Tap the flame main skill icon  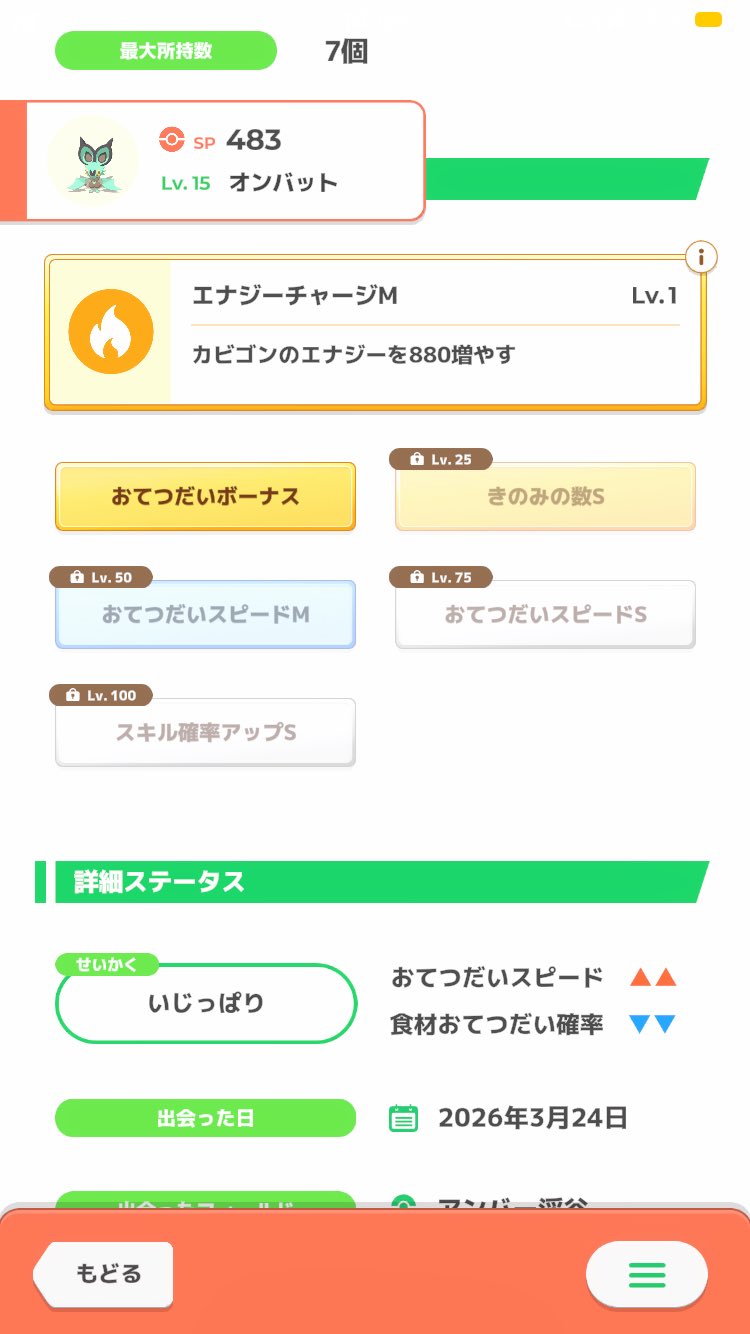tap(111, 332)
